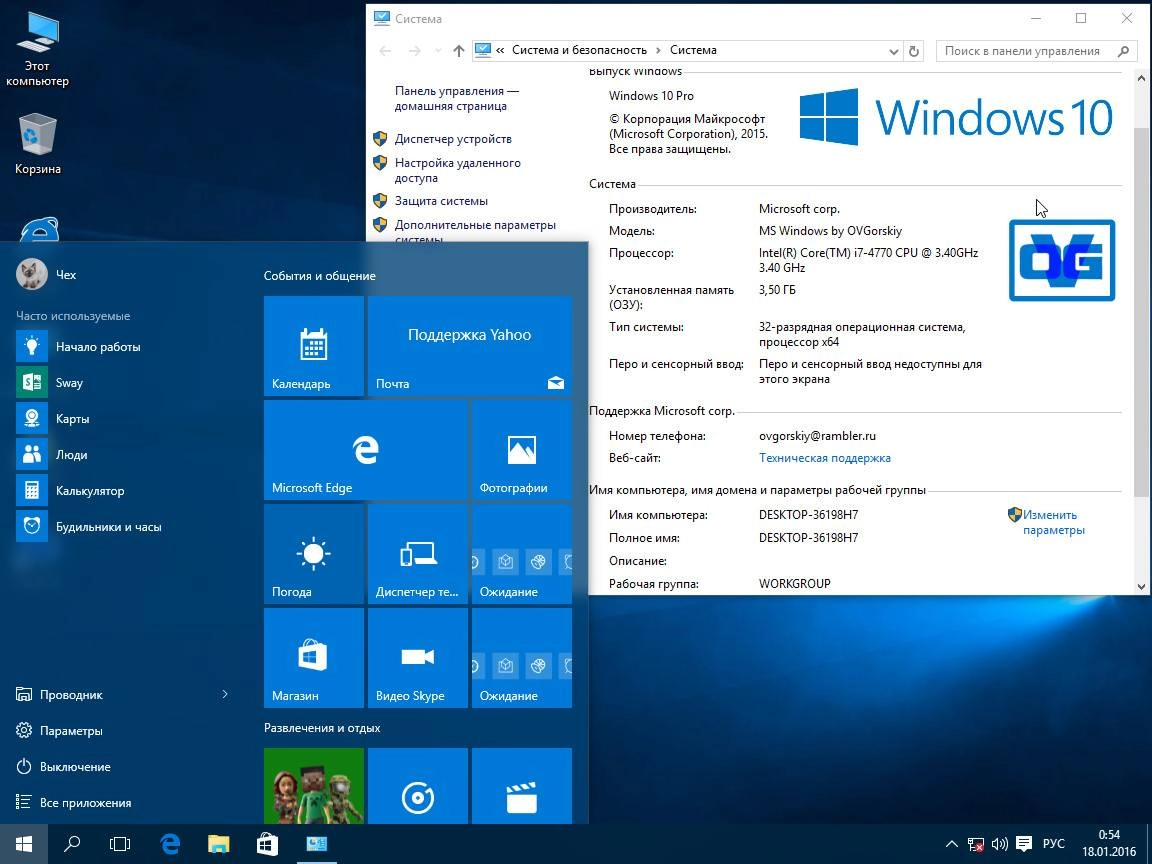Open the Магазин store tile
1152x864 pixels.
tap(314, 658)
